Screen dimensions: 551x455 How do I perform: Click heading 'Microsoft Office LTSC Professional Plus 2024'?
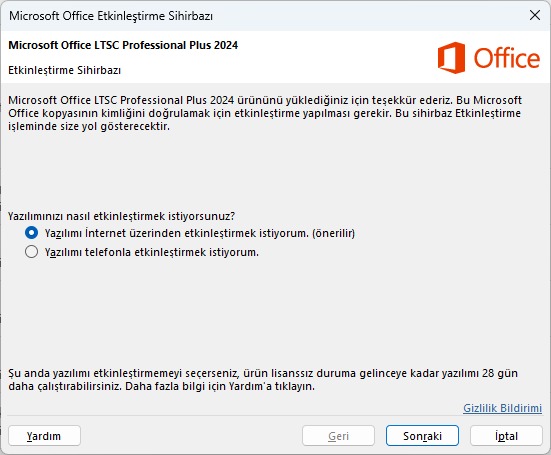coord(123,45)
